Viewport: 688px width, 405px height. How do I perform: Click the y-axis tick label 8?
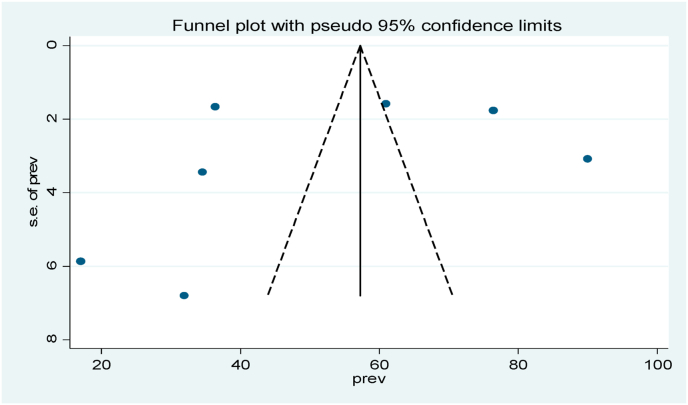pyautogui.click(x=51, y=339)
